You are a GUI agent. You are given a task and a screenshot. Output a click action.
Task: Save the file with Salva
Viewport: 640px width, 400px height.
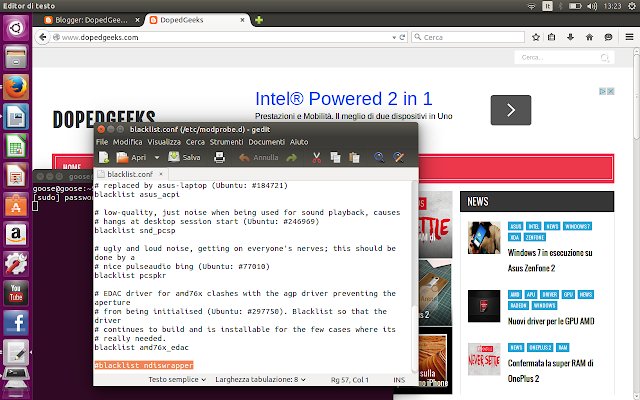point(184,157)
